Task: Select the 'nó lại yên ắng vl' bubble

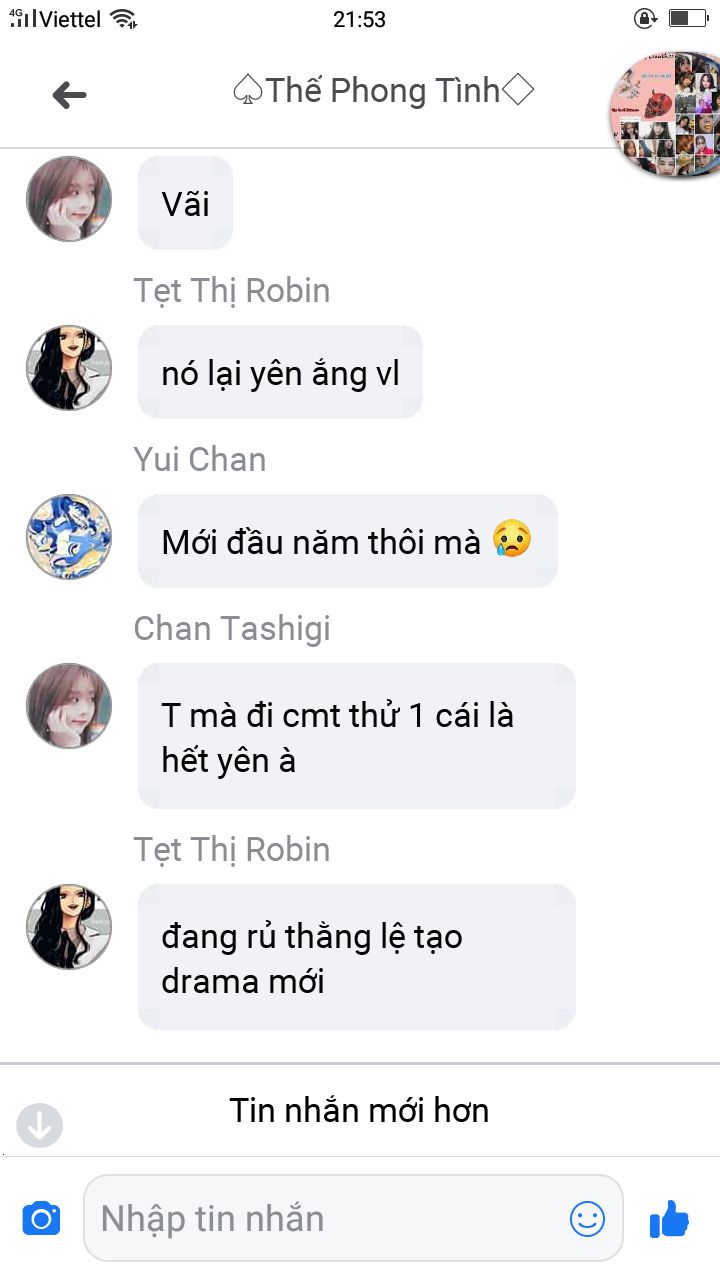Action: point(280,372)
